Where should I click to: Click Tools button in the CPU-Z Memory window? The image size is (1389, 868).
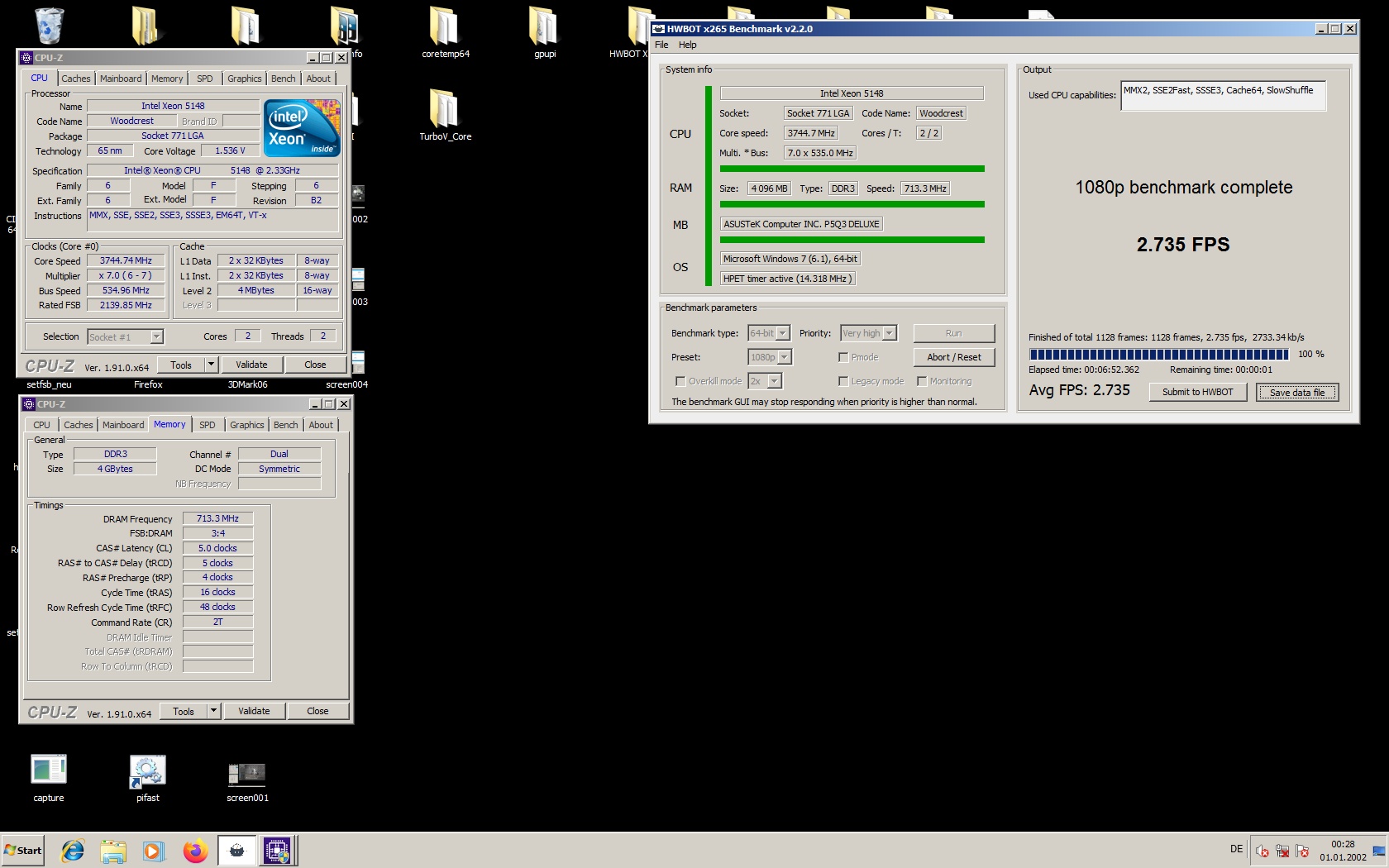tap(184, 711)
